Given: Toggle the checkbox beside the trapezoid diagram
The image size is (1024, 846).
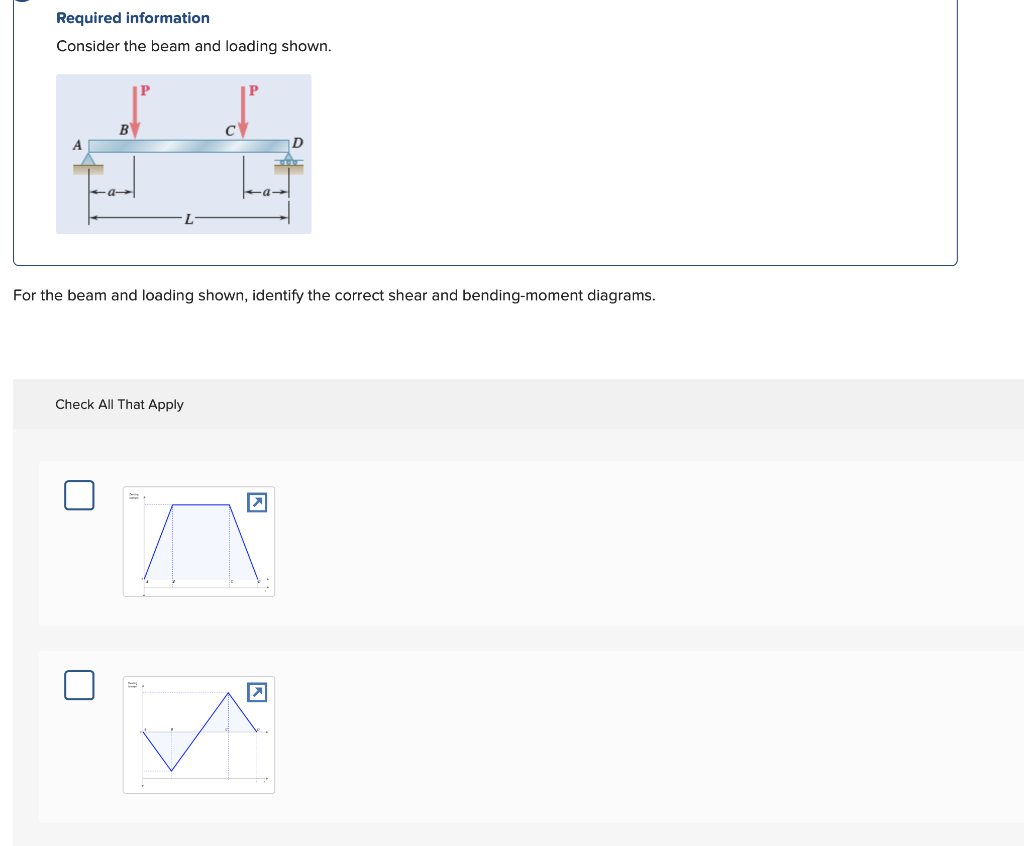Looking at the screenshot, I should point(79,495).
